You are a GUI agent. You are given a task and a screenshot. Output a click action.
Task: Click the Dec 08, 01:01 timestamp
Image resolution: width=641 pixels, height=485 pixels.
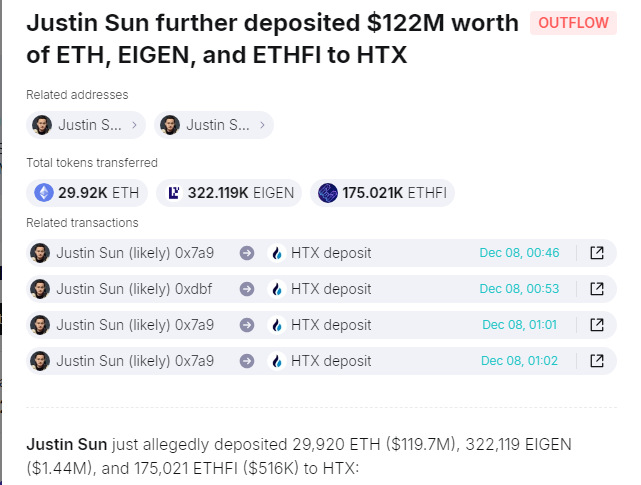tap(520, 325)
